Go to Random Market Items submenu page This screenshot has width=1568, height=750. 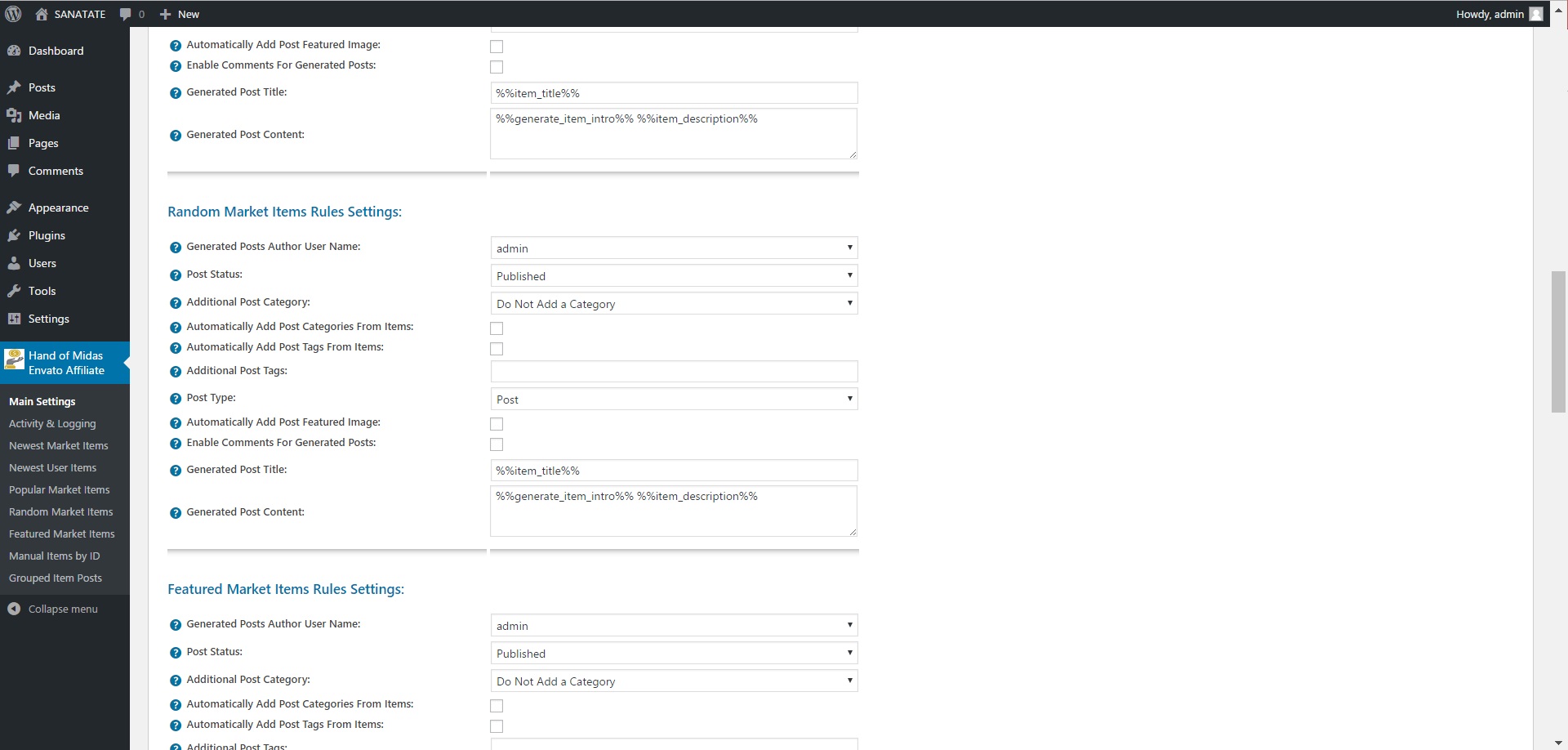pos(61,512)
